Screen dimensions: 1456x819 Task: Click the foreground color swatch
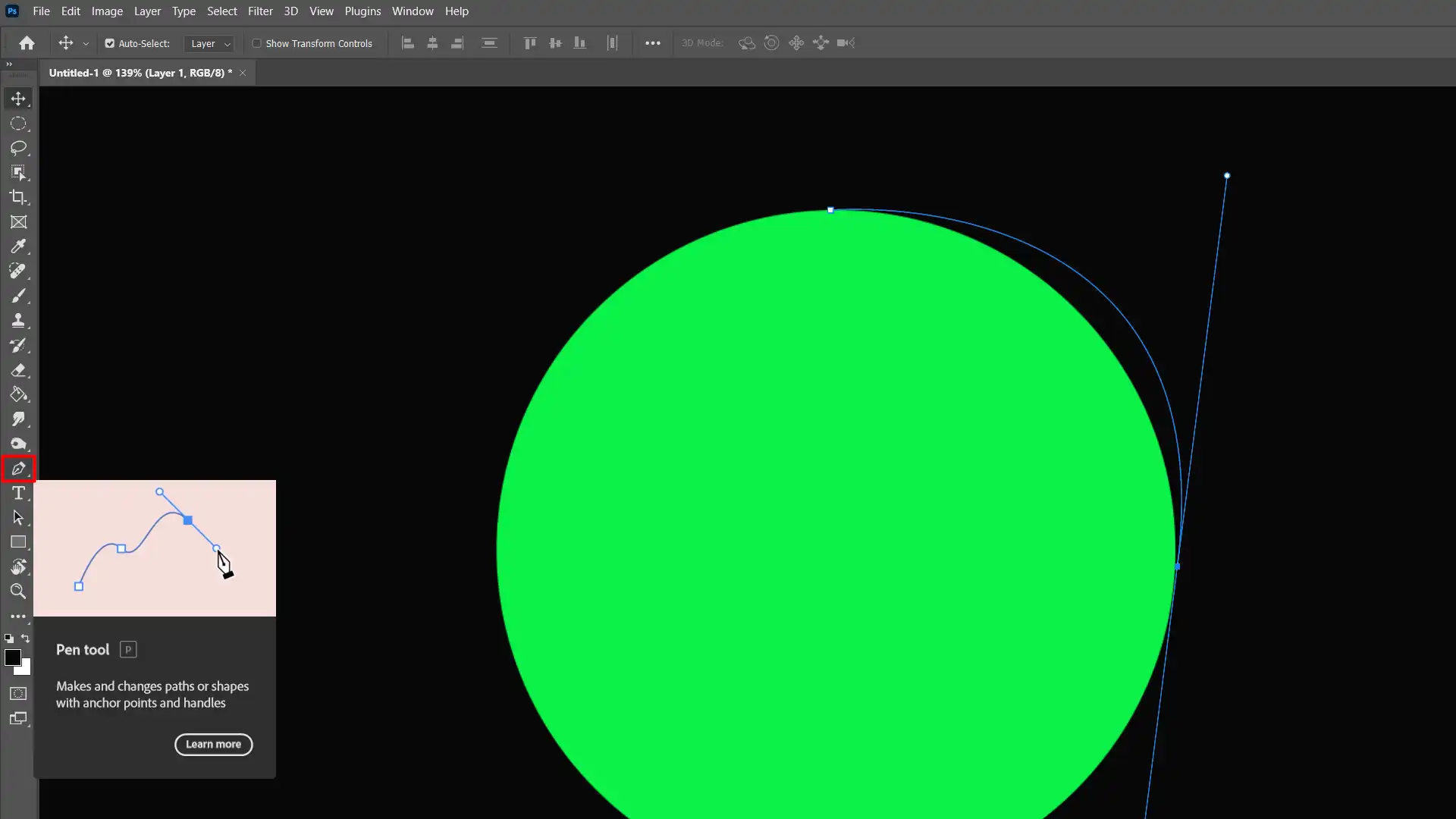pos(13,657)
